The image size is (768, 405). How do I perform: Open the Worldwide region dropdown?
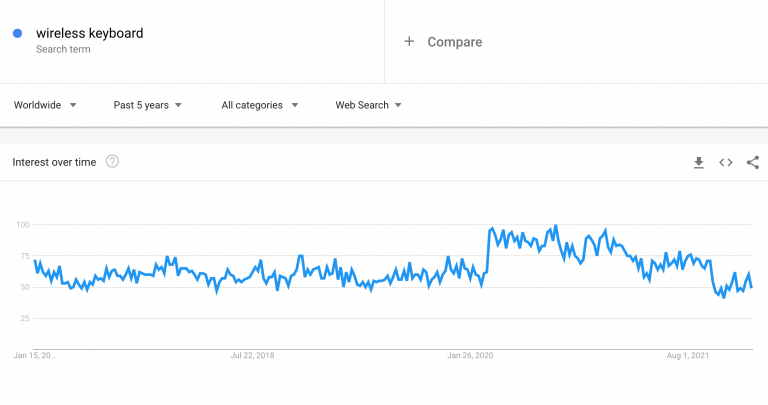pos(45,105)
